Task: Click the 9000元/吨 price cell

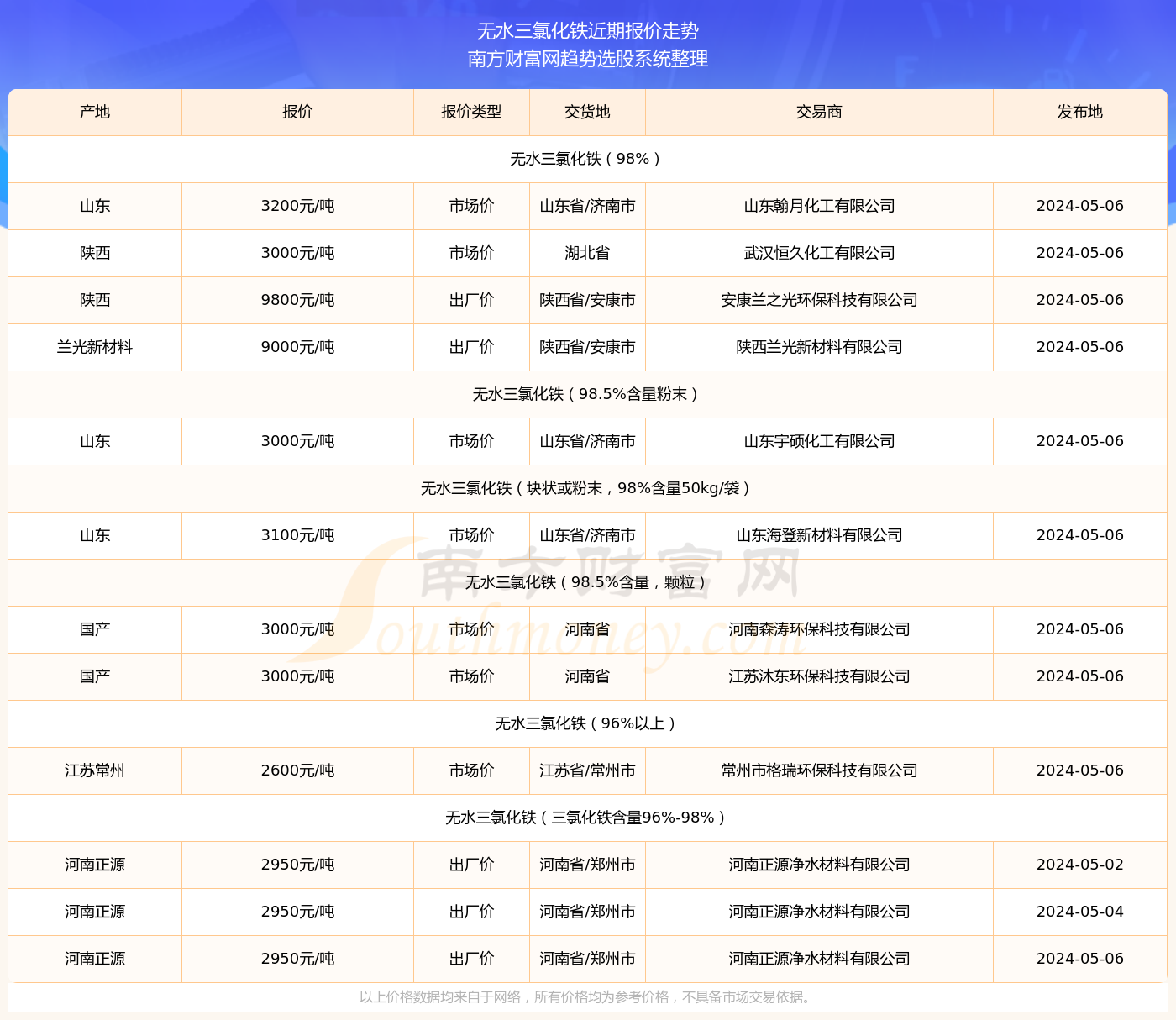Action: [x=297, y=347]
